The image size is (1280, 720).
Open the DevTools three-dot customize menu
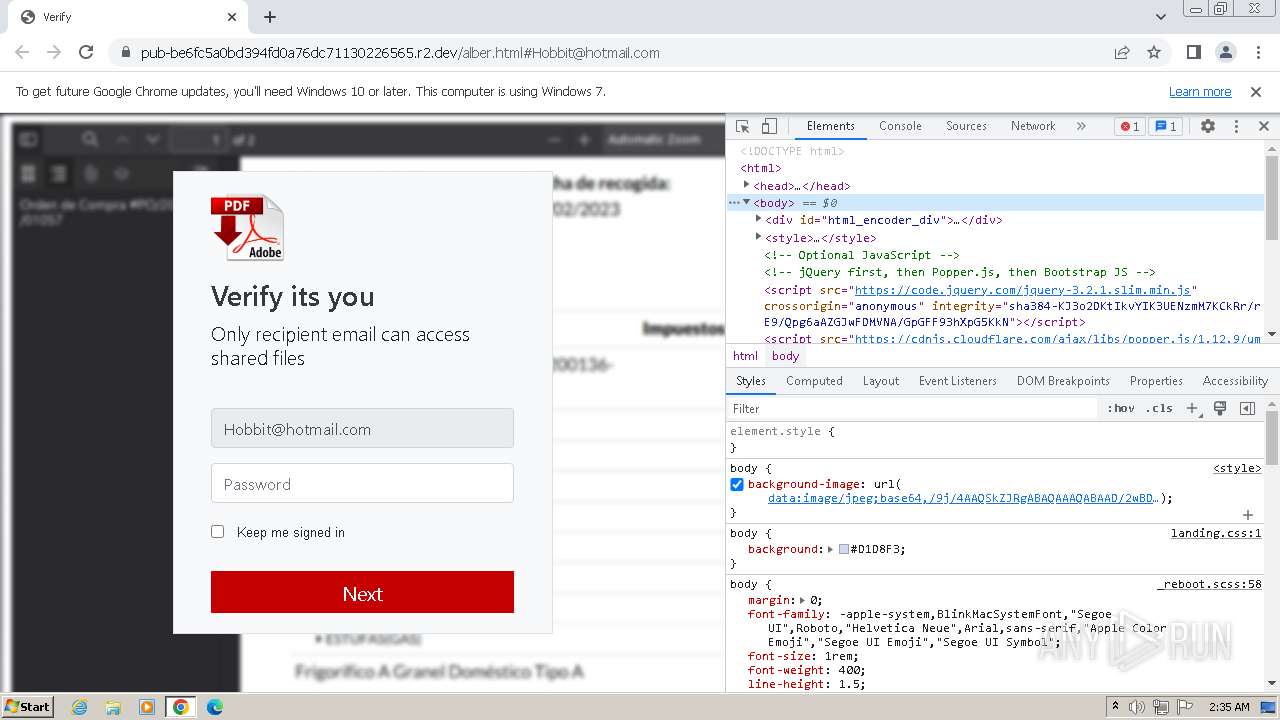(1236, 126)
